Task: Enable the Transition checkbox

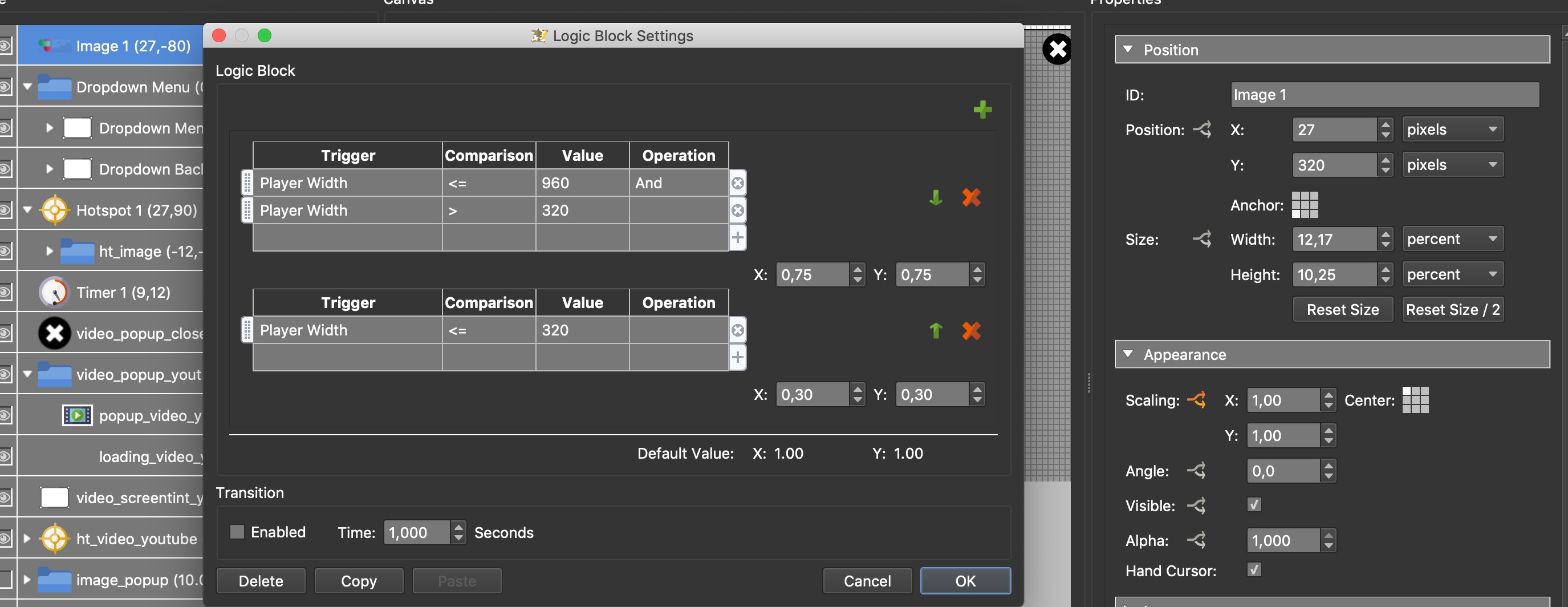Action: point(237,532)
